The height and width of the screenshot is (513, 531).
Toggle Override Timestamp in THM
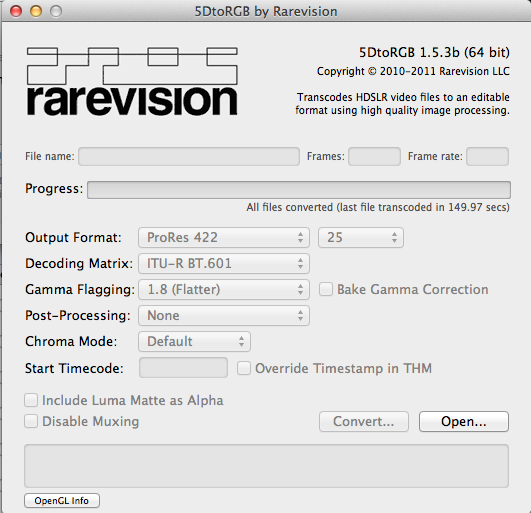(x=244, y=368)
